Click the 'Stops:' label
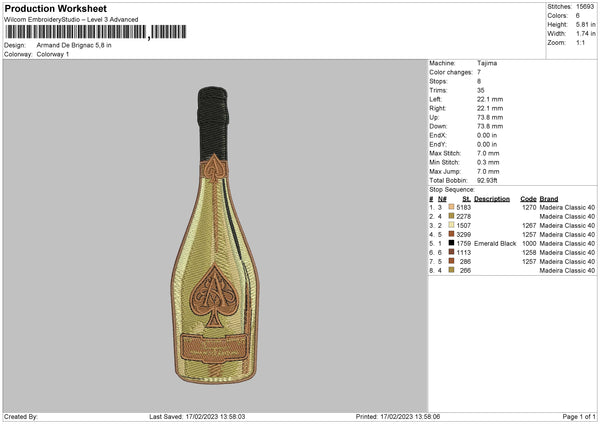This screenshot has height=424, width=600. pos(438,81)
